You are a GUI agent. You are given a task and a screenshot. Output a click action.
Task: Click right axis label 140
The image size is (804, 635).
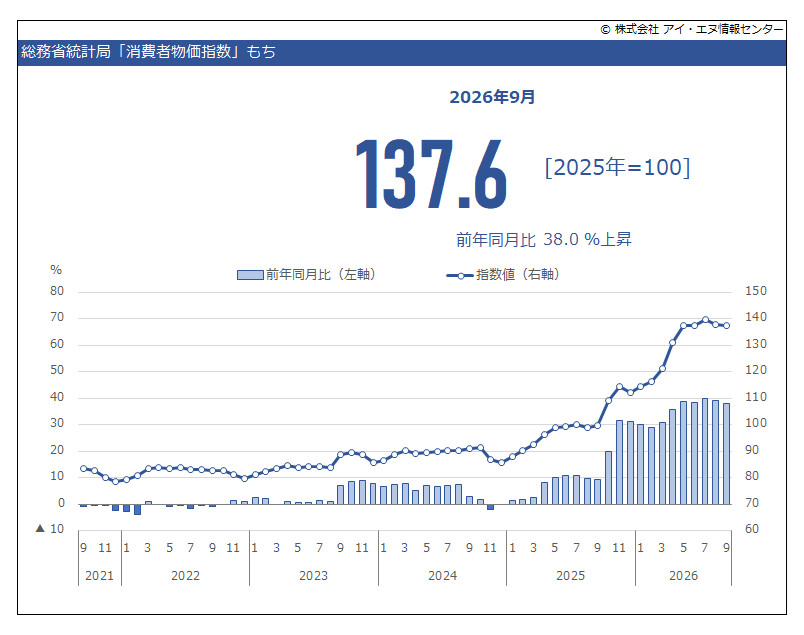click(756, 317)
